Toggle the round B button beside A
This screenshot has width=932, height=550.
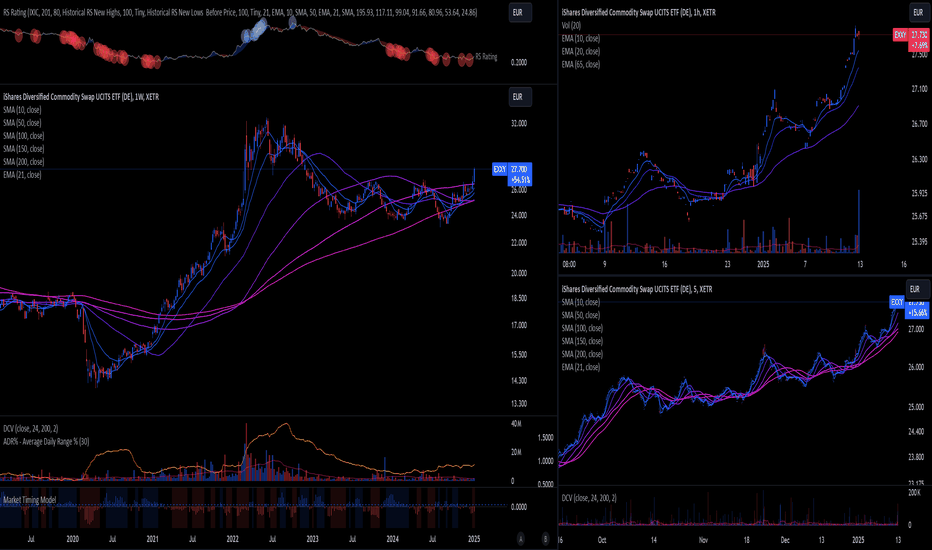pyautogui.click(x=545, y=539)
